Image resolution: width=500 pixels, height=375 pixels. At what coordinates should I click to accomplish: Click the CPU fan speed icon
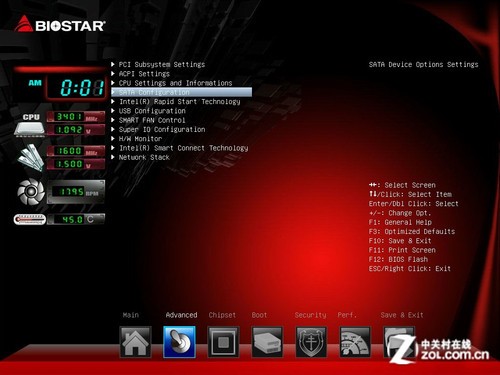(31, 191)
